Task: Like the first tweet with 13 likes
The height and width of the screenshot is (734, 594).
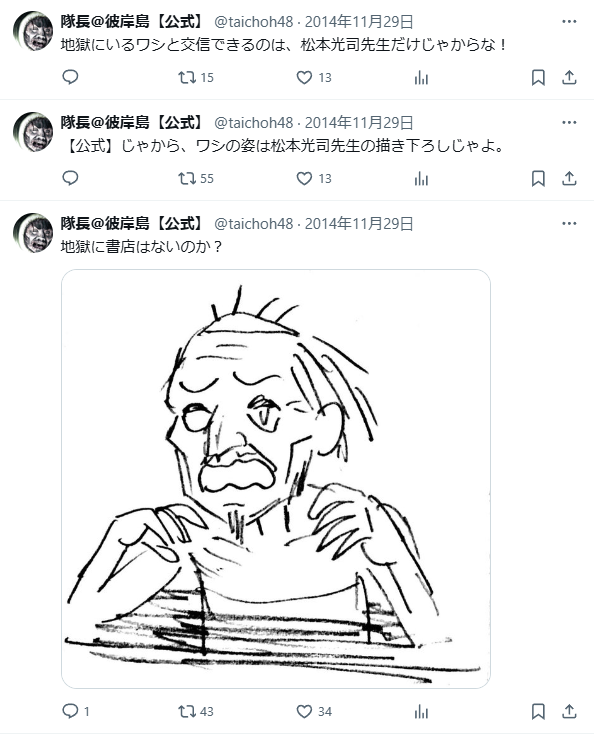Action: tap(314, 77)
